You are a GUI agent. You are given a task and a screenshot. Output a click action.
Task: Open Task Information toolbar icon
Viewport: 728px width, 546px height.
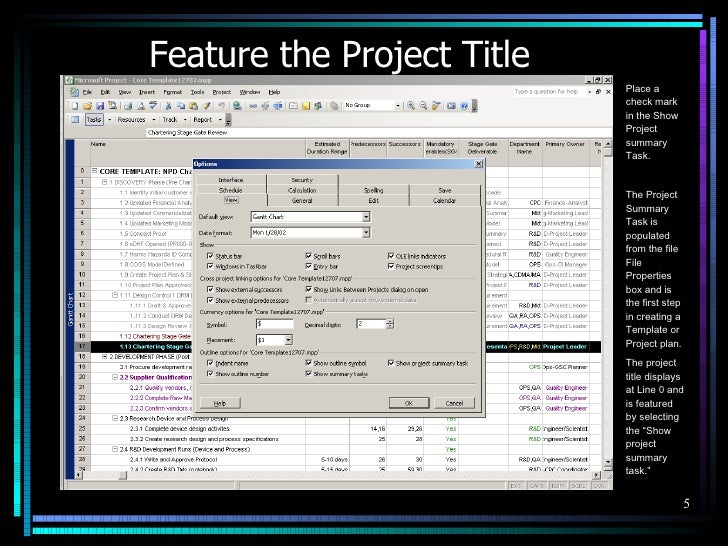pos(293,106)
